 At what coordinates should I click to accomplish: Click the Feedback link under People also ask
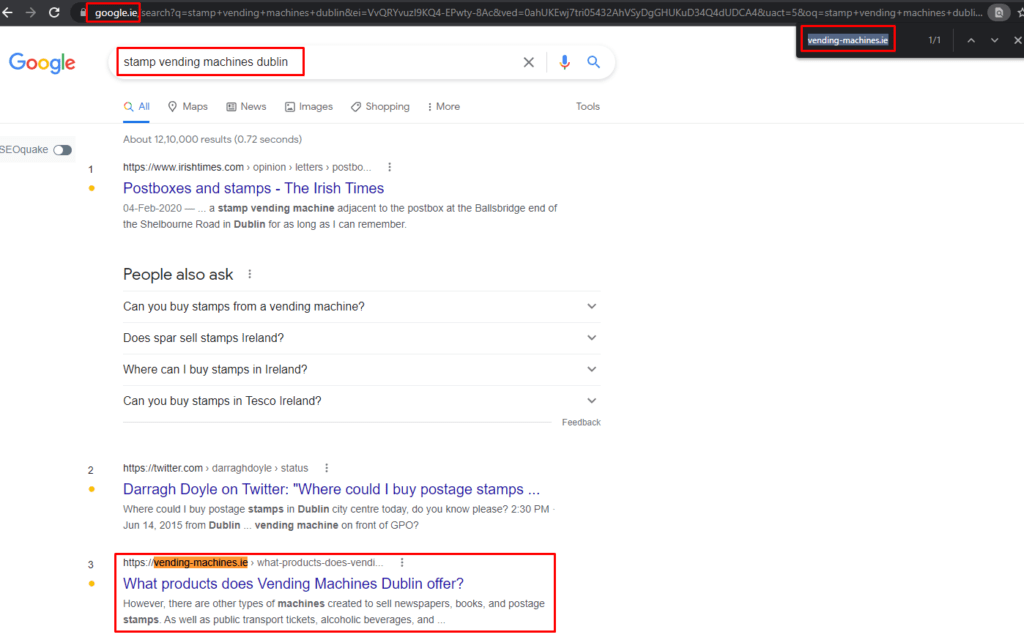coord(581,423)
